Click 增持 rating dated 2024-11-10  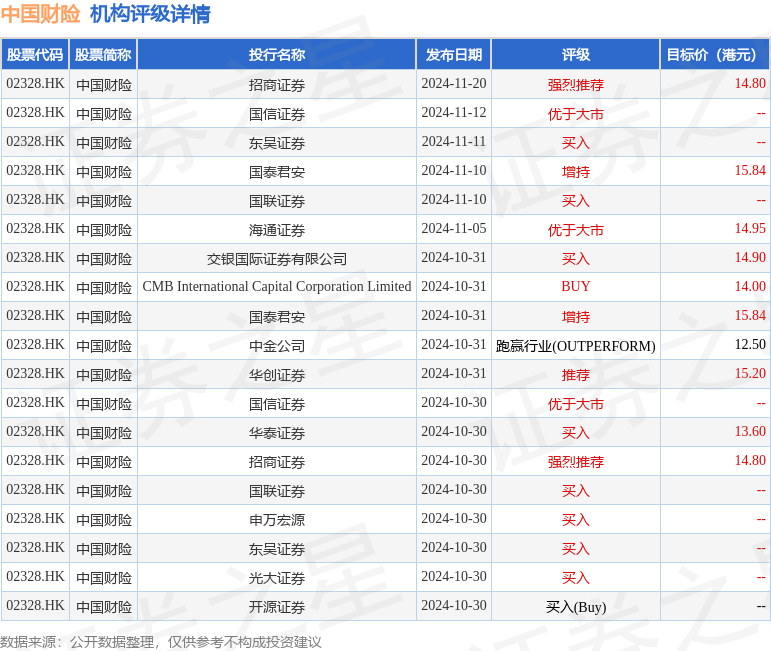click(x=576, y=172)
